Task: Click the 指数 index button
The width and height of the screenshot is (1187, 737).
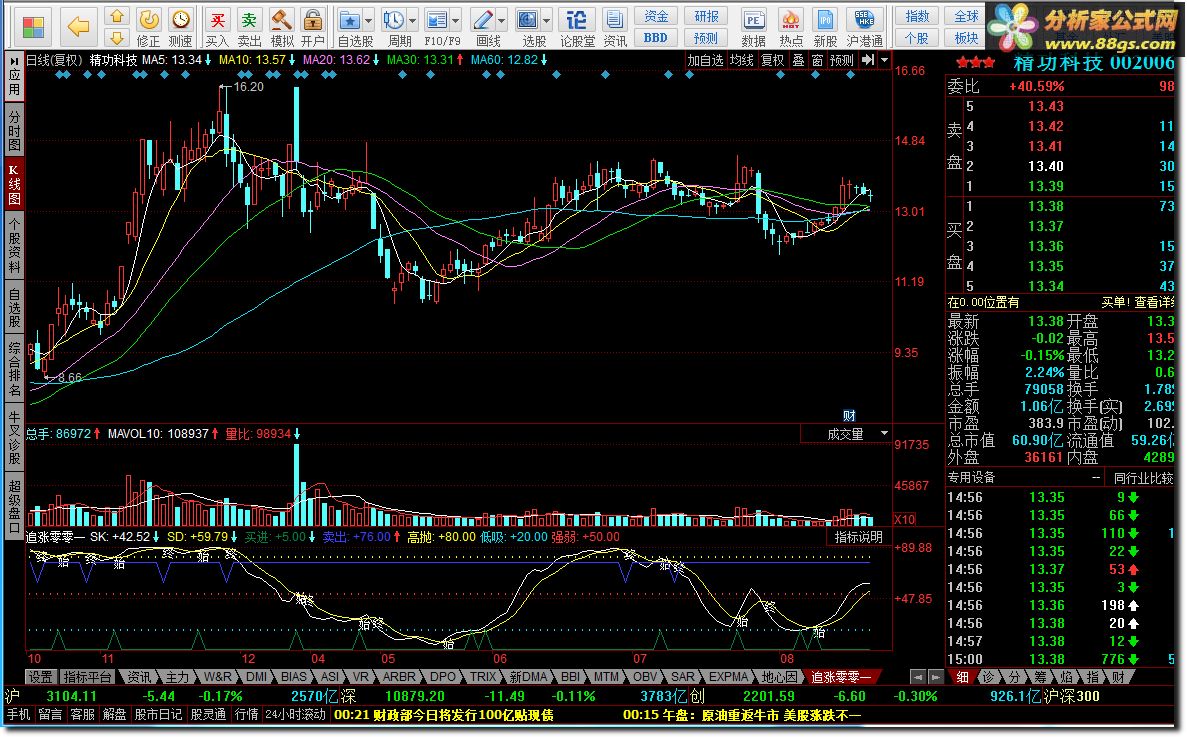Action: click(x=918, y=17)
